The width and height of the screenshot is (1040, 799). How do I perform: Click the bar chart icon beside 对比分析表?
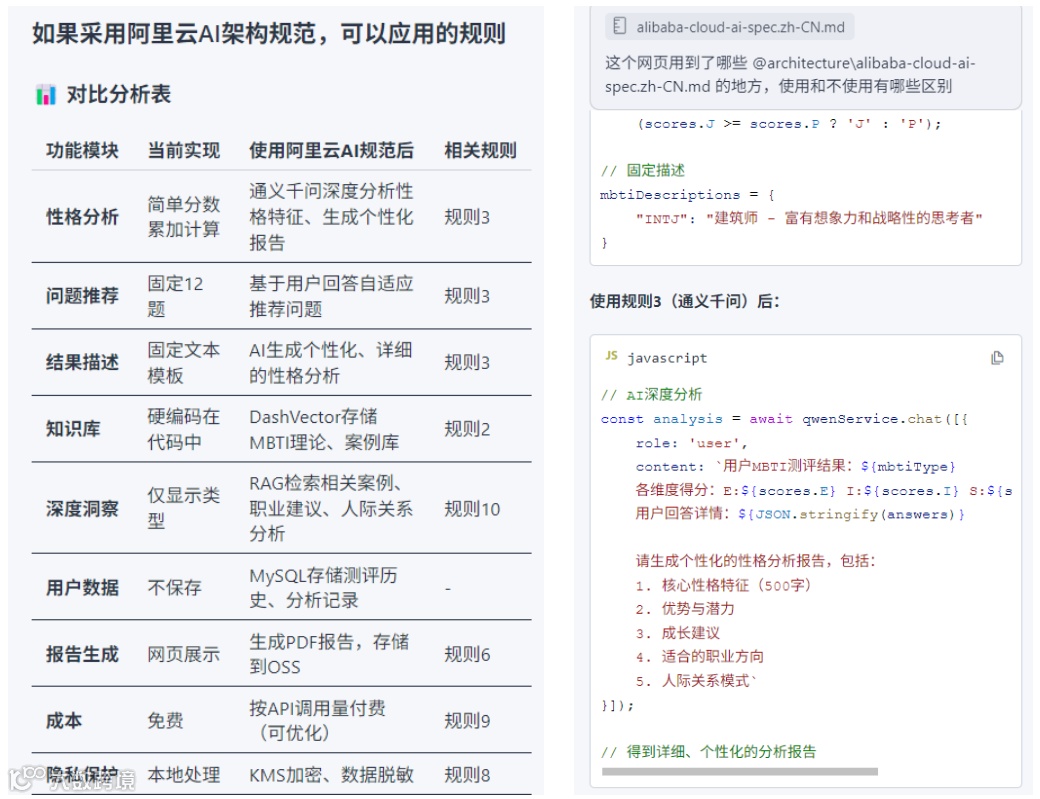[46, 94]
